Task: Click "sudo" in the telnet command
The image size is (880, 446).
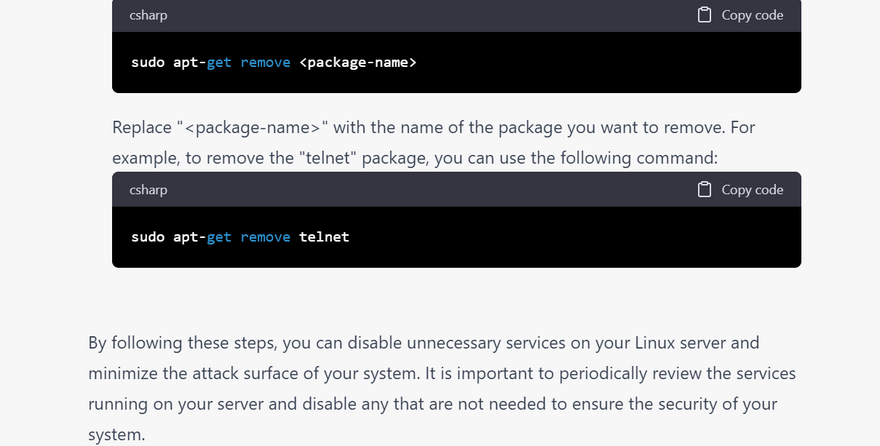Action: pos(148,237)
